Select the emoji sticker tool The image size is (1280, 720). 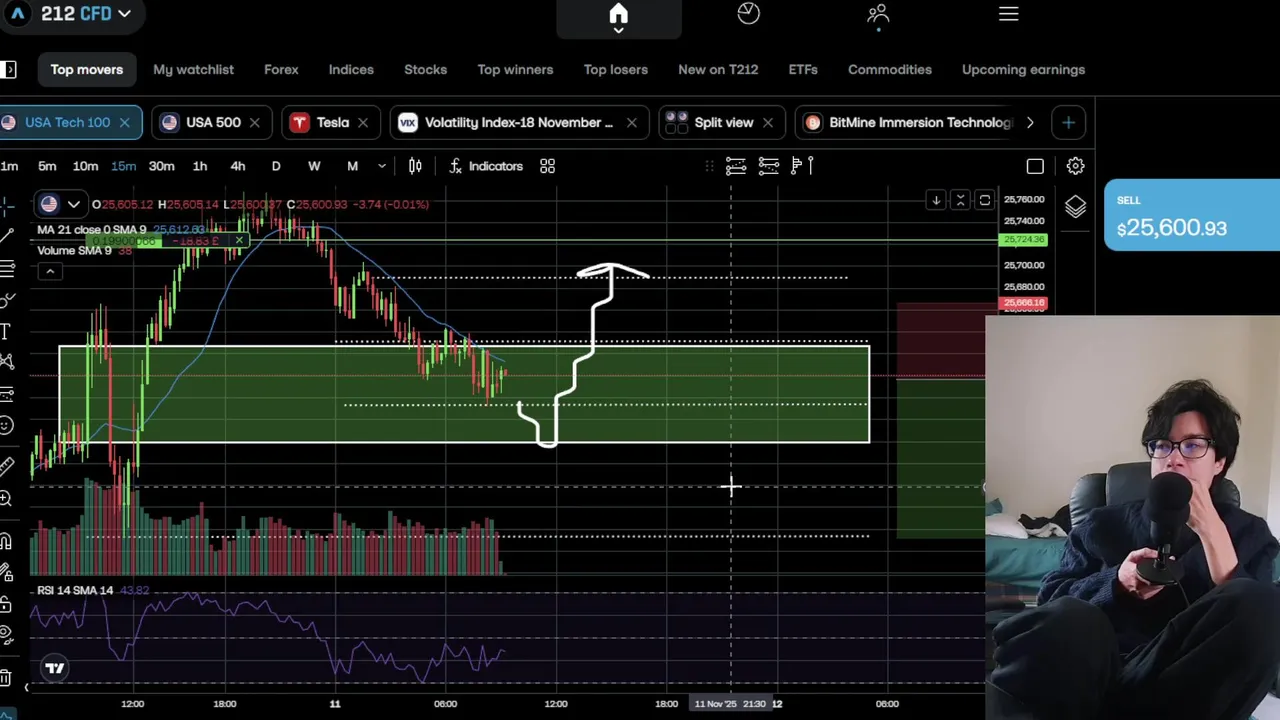click(6, 426)
